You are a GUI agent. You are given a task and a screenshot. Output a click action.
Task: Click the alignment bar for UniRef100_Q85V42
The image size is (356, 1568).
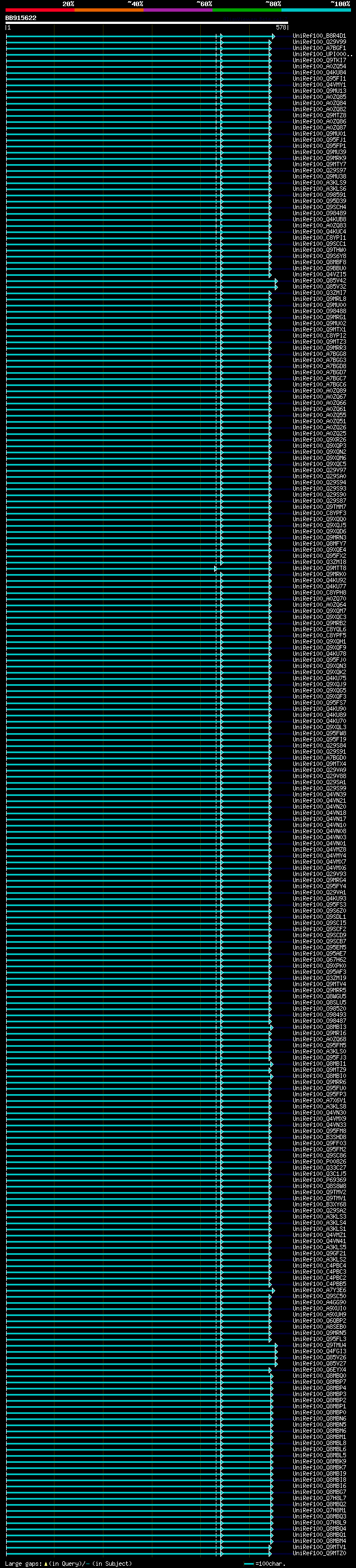coord(141,281)
